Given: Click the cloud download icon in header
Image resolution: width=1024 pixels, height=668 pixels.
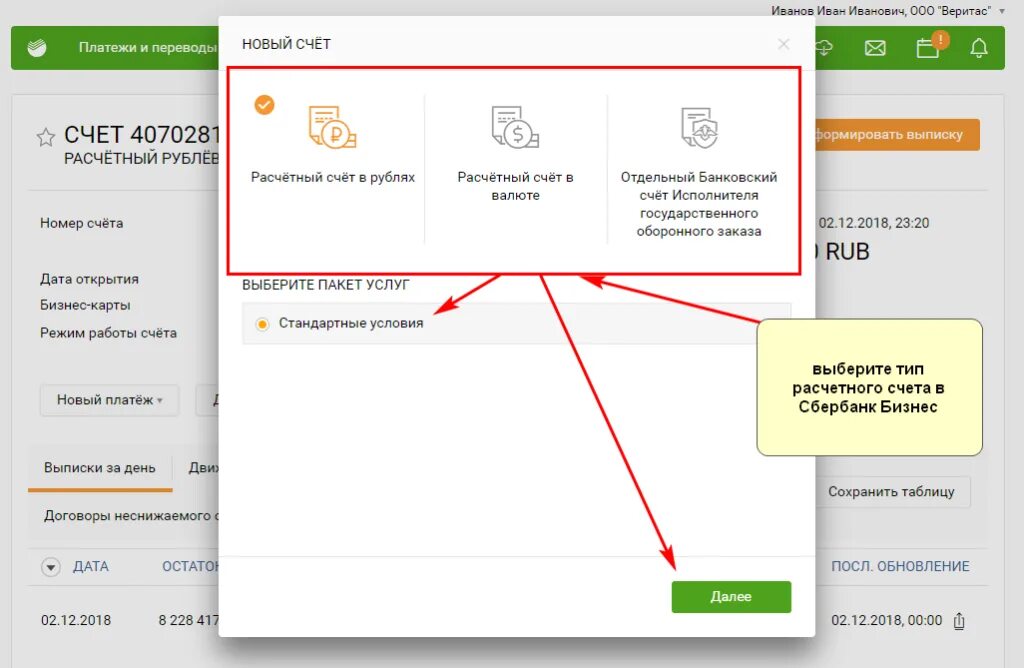Looking at the screenshot, I should [824, 48].
